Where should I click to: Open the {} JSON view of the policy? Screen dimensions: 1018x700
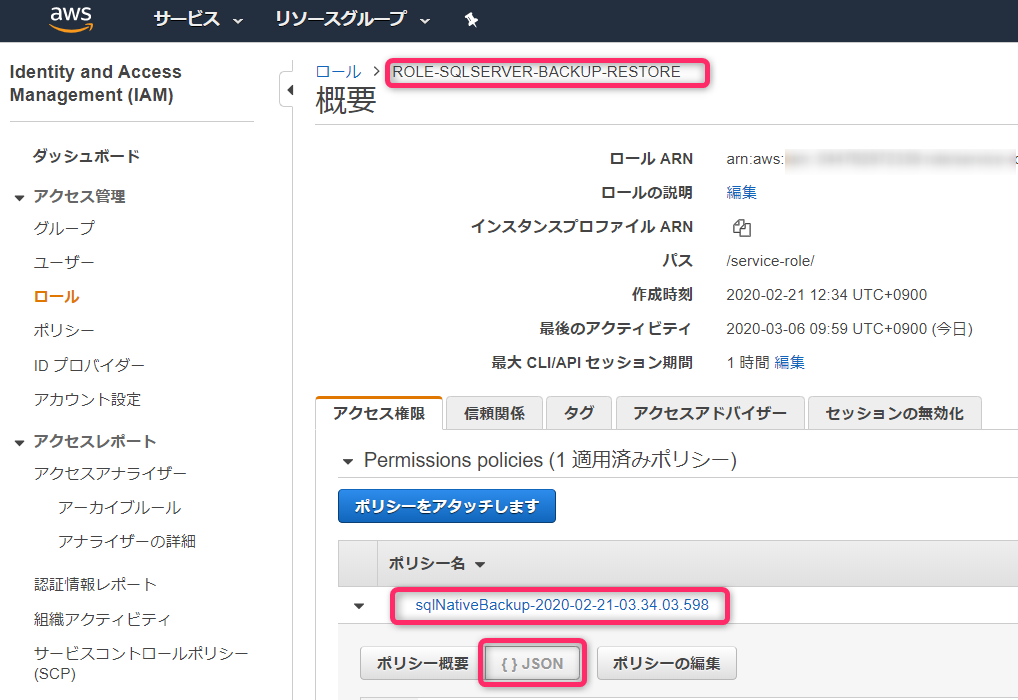coord(531,662)
